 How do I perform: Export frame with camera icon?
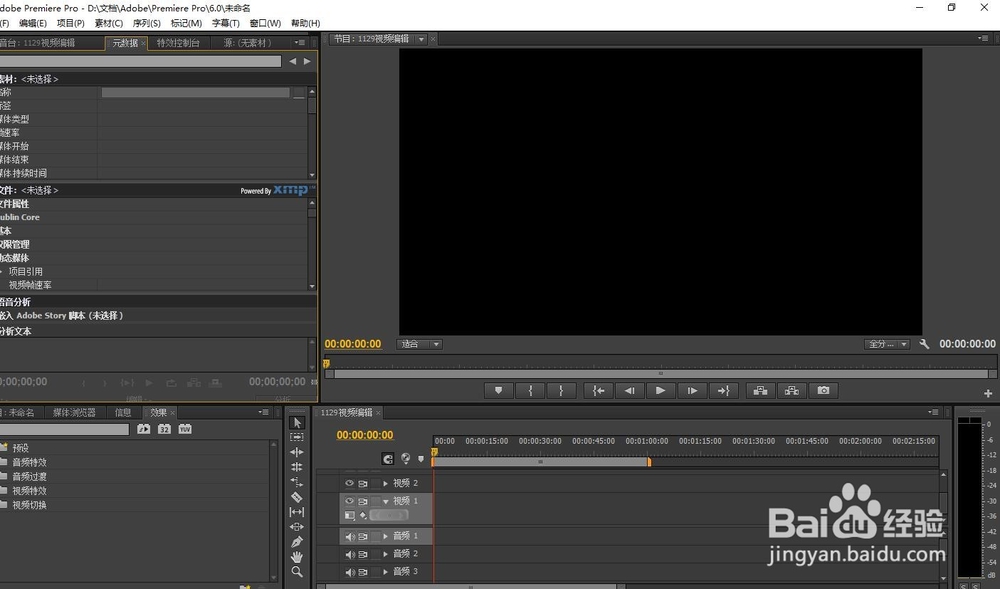tap(823, 391)
